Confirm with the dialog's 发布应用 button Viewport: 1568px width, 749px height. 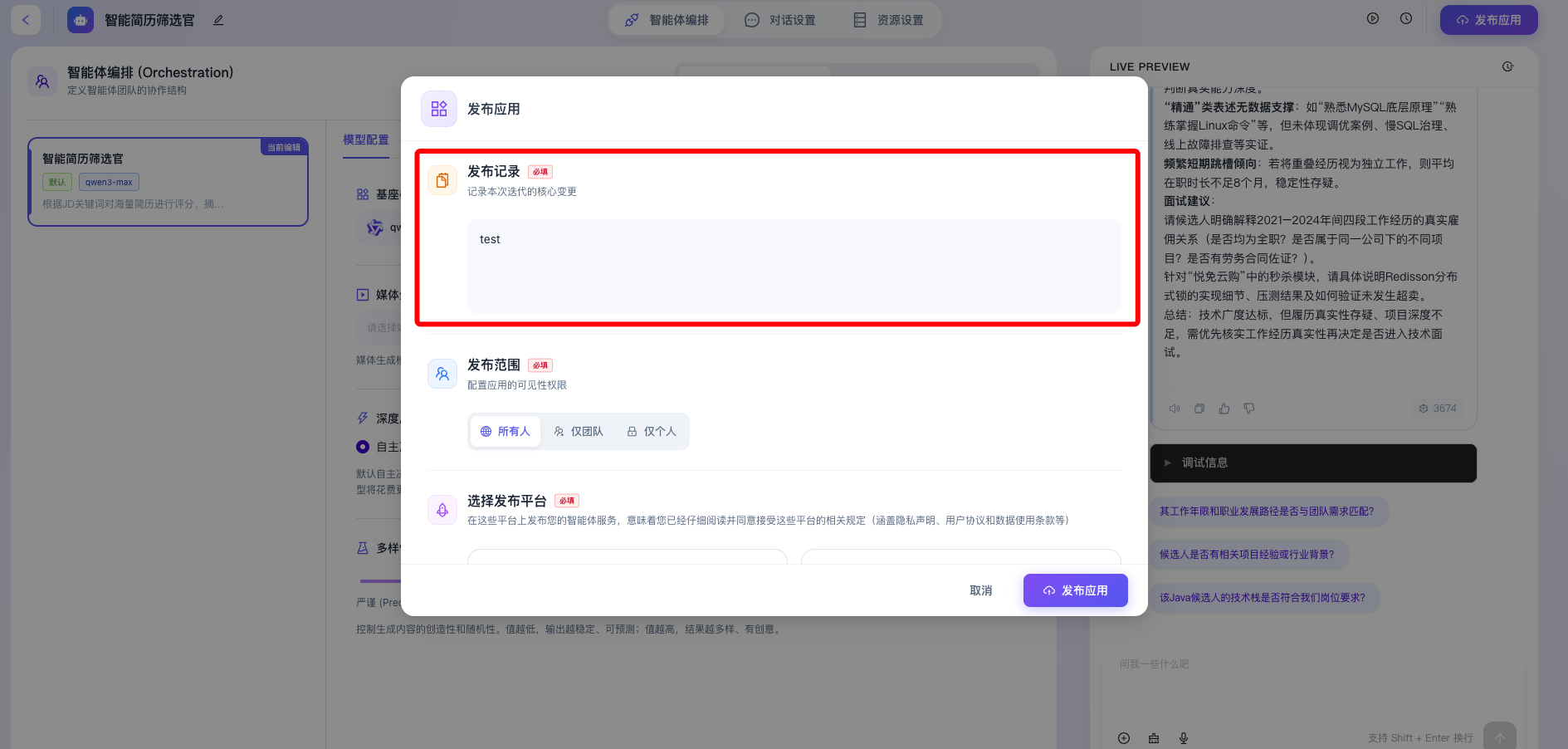coord(1075,590)
